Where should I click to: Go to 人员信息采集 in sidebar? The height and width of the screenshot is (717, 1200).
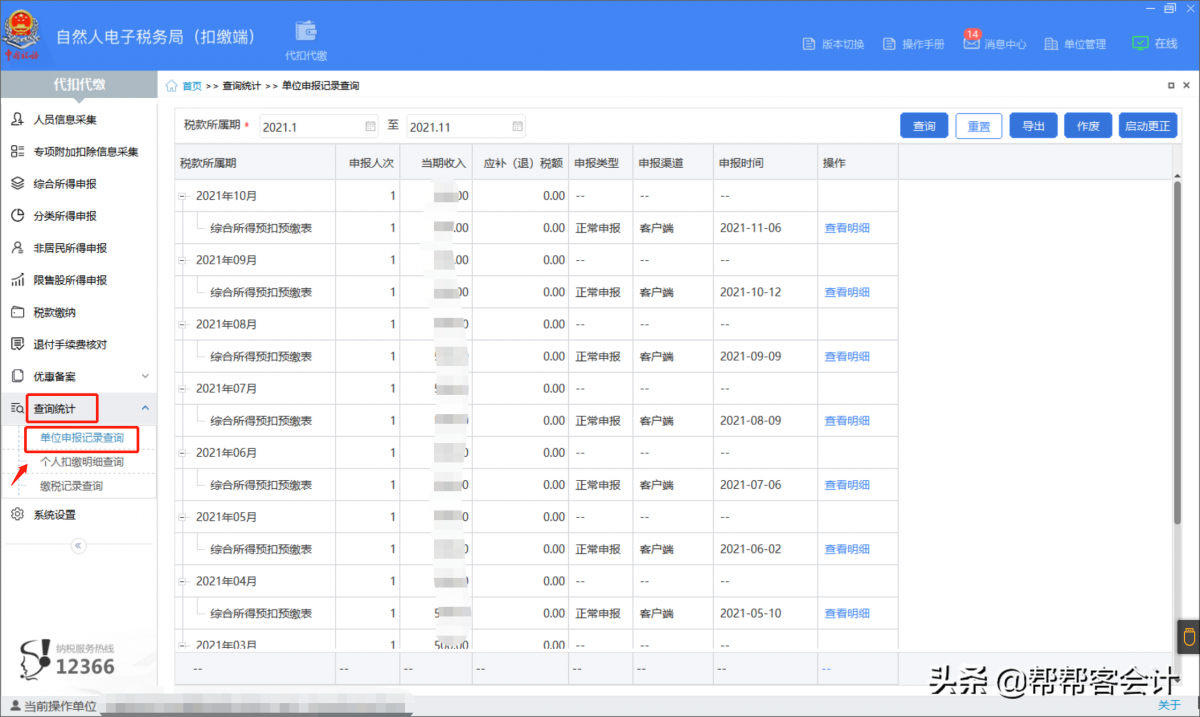[x=65, y=120]
